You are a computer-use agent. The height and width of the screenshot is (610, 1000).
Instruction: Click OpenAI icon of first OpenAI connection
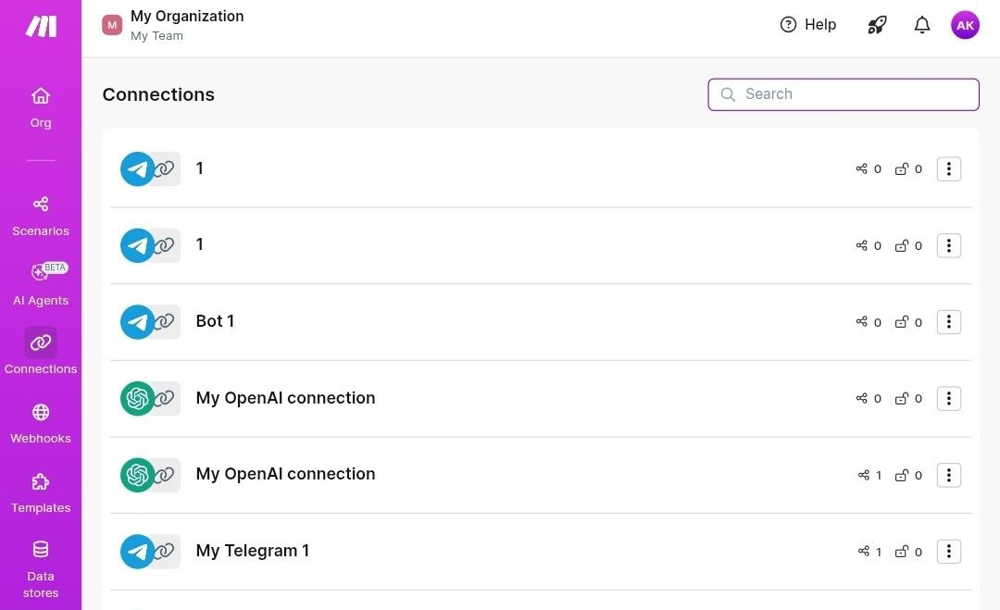(x=138, y=398)
